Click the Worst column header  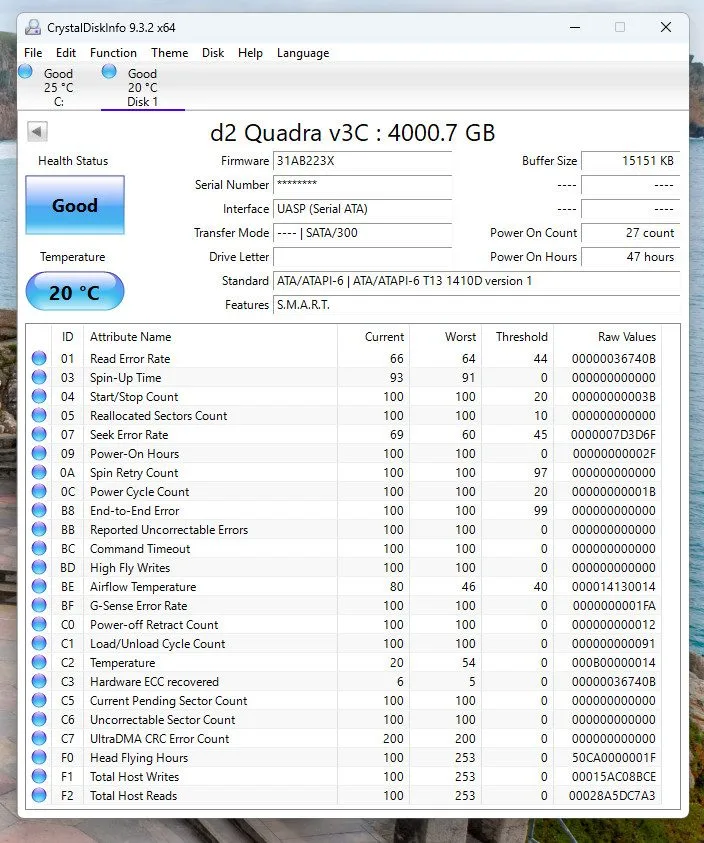pos(446,337)
